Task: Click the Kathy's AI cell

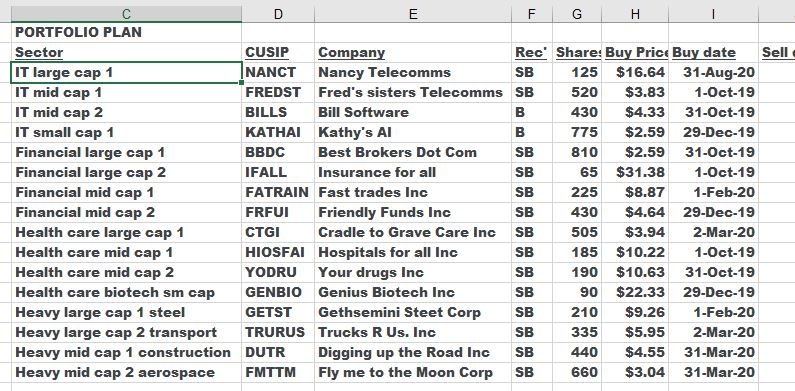Action: coord(413,132)
